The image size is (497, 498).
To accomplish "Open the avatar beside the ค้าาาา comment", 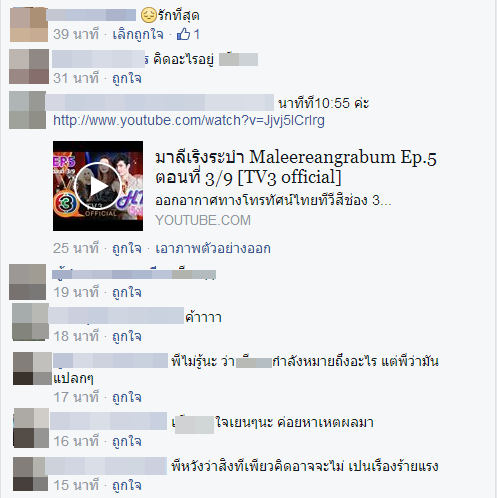I will (30, 322).
